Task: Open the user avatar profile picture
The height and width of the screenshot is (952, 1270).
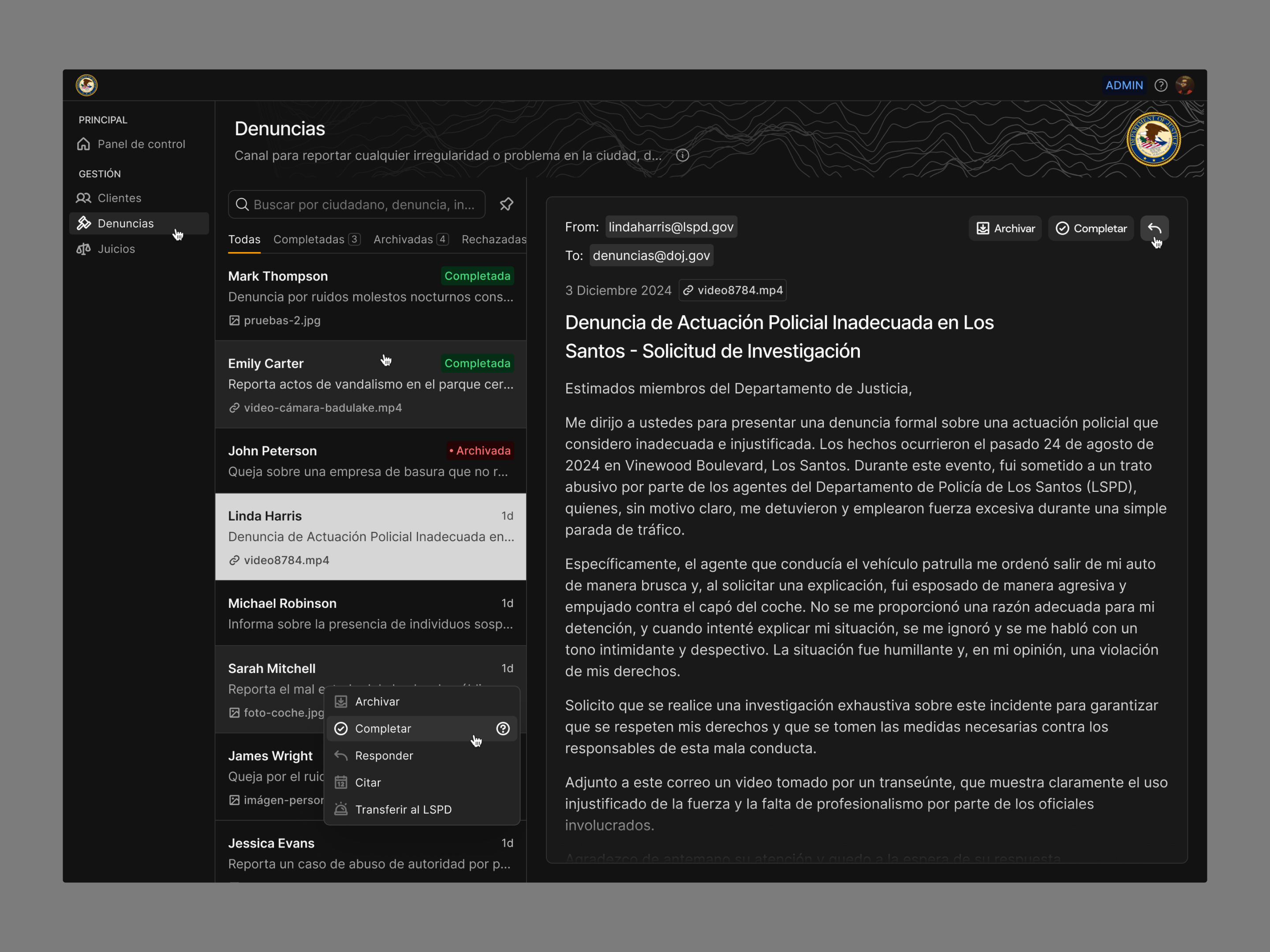Action: [x=1185, y=86]
